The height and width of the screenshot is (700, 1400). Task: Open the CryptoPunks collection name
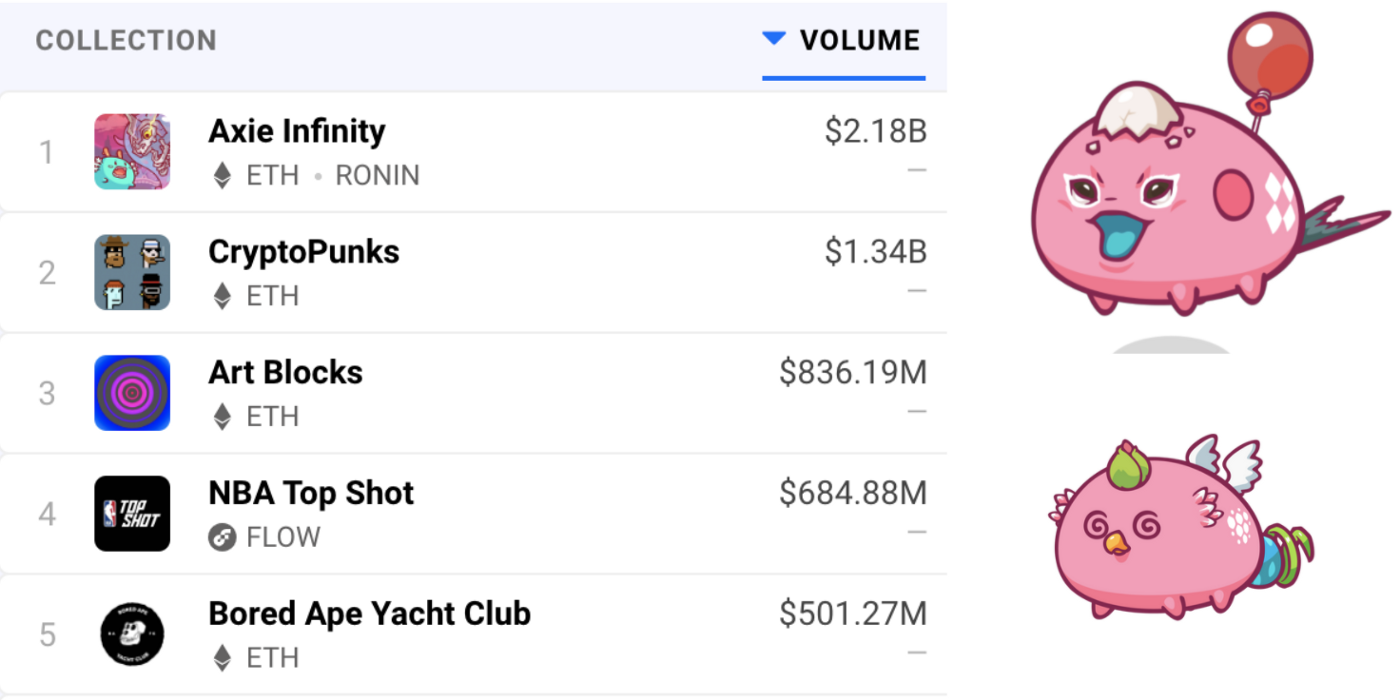pos(304,252)
